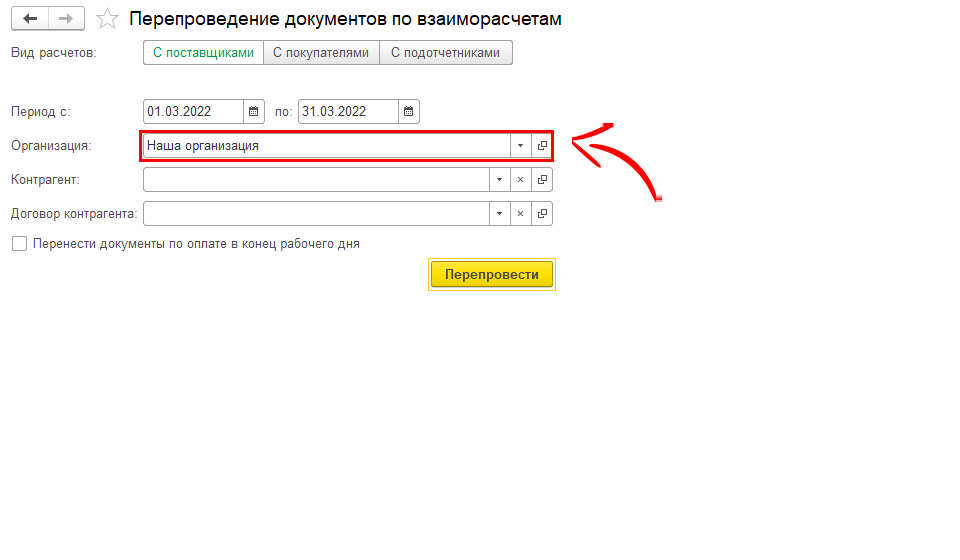
Task: Open the Договор контрагента record
Action: pyautogui.click(x=542, y=214)
